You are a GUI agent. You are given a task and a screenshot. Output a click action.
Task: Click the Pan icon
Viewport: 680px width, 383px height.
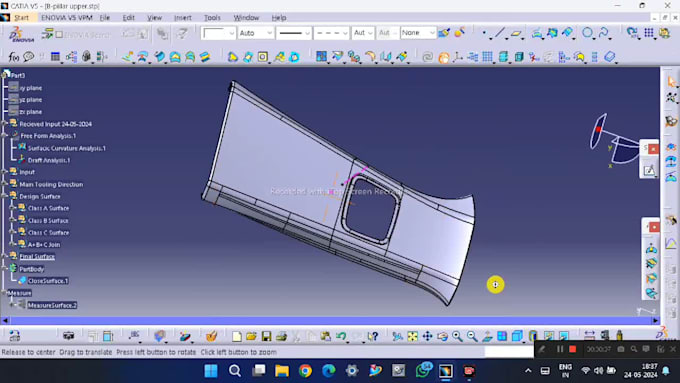(x=427, y=336)
